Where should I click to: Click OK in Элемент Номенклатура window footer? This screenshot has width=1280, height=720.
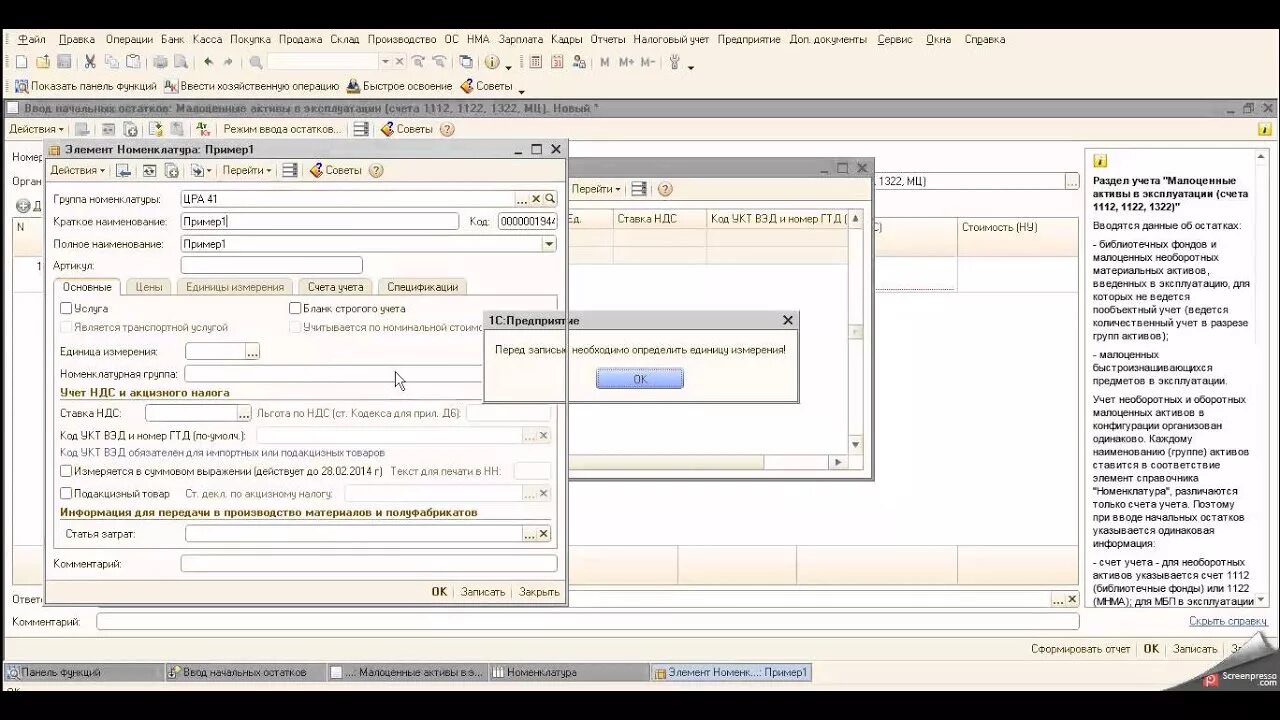[x=439, y=592]
